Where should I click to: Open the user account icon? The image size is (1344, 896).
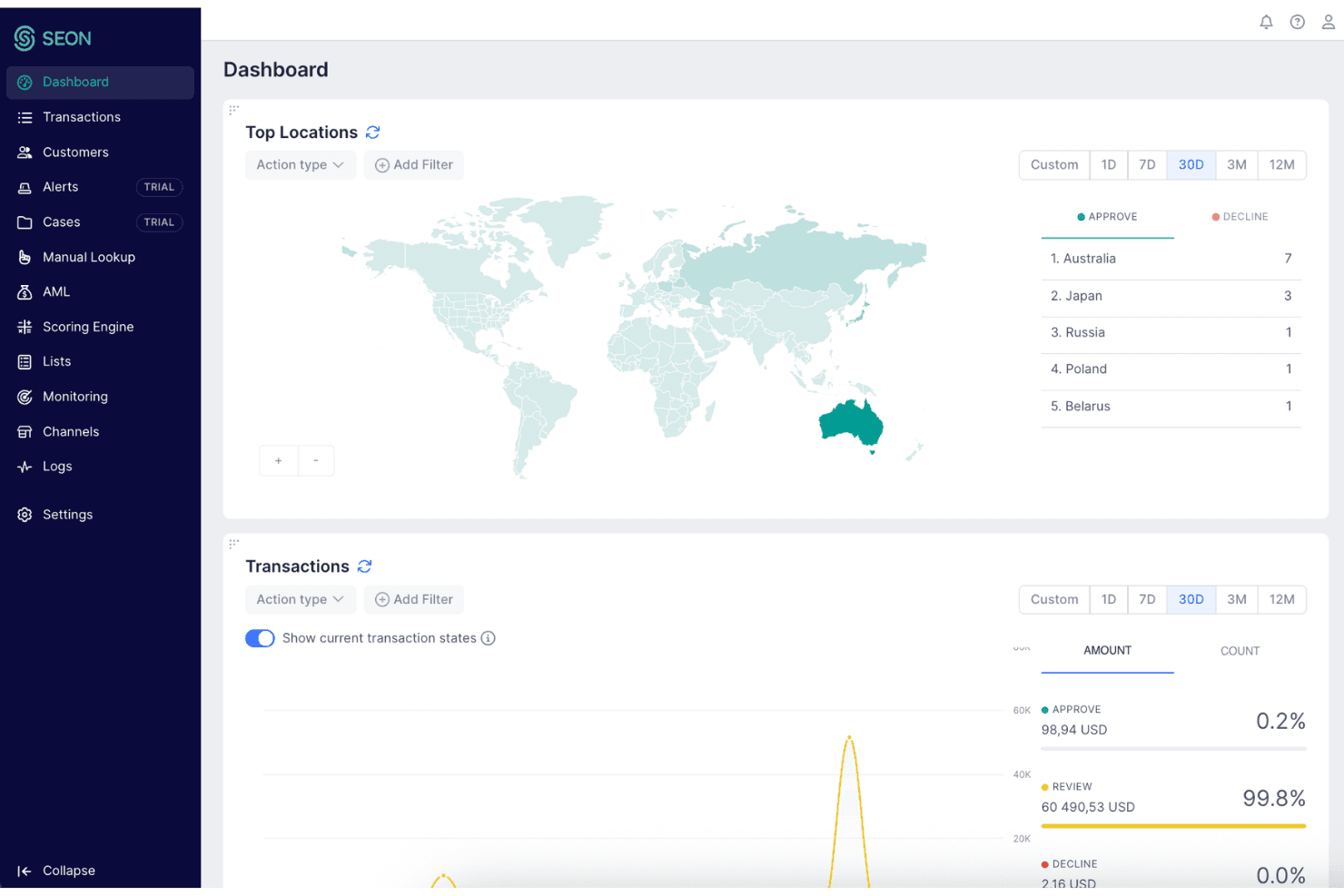click(1328, 22)
